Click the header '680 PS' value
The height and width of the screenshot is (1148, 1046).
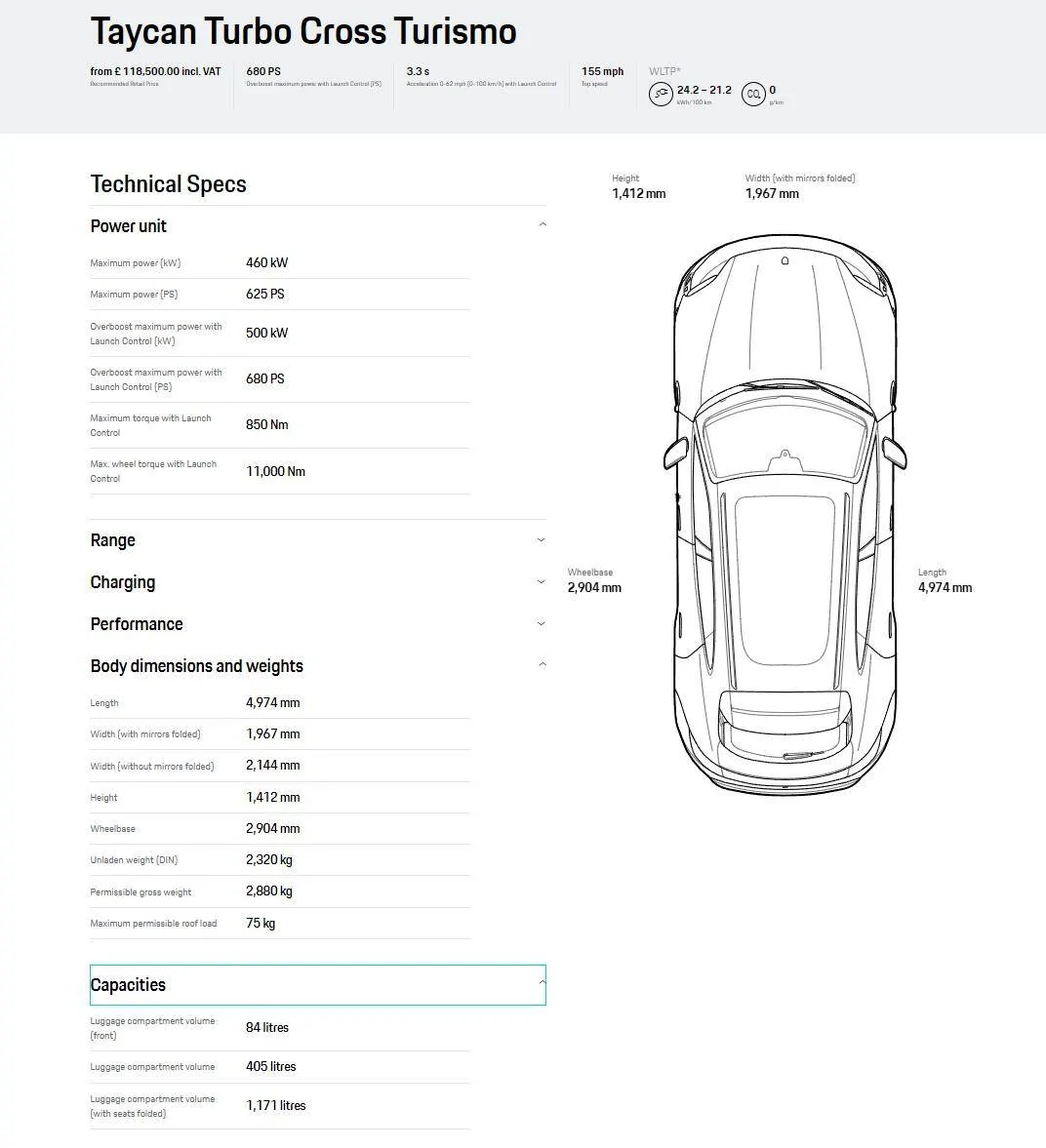tap(263, 71)
